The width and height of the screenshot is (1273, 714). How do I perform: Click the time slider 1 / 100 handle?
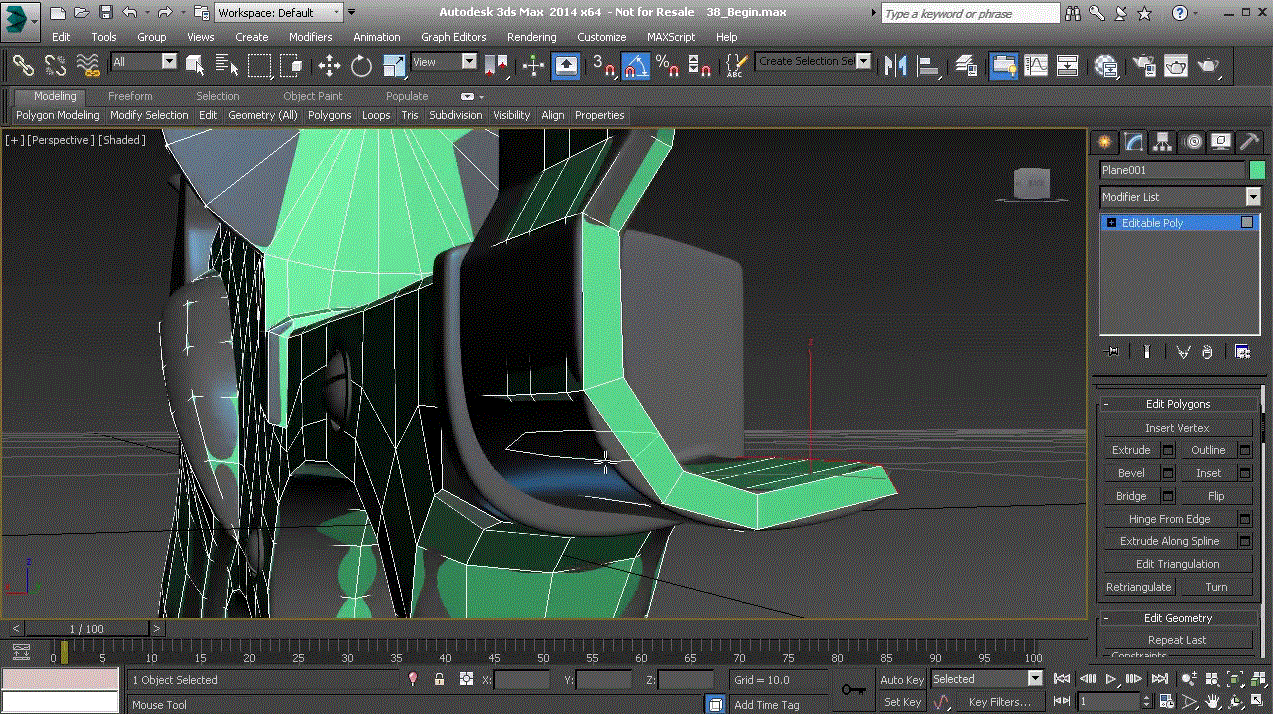(x=86, y=629)
